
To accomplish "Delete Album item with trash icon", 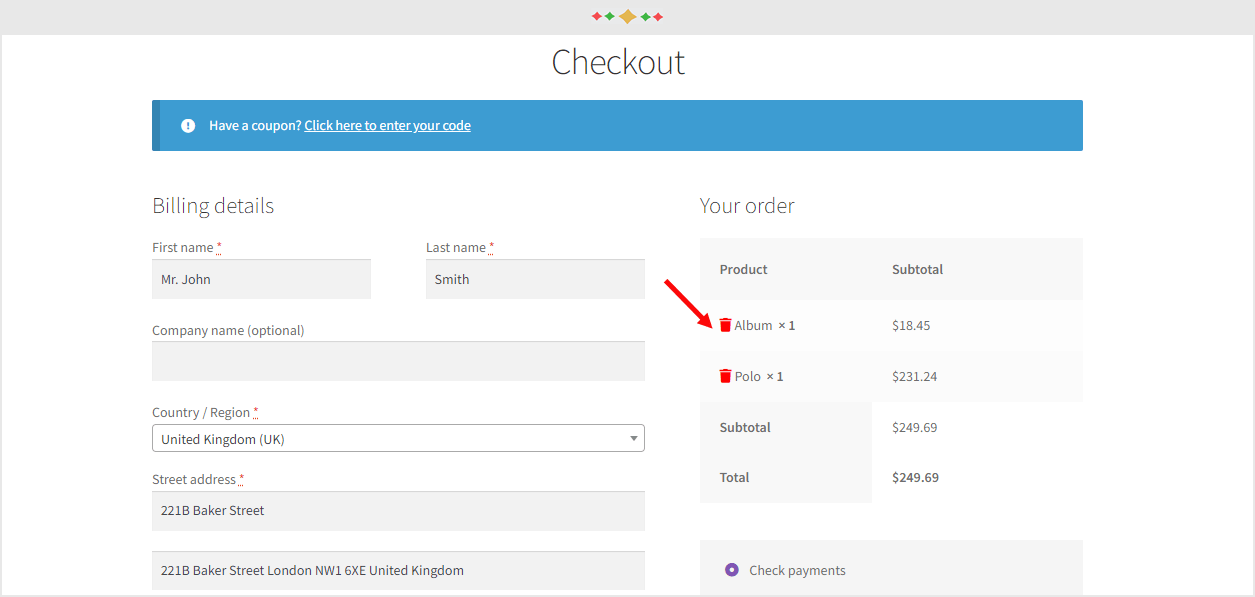I will 725,325.
